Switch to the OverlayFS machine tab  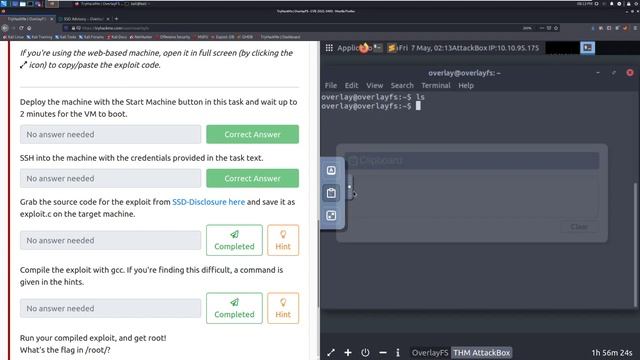pos(430,353)
